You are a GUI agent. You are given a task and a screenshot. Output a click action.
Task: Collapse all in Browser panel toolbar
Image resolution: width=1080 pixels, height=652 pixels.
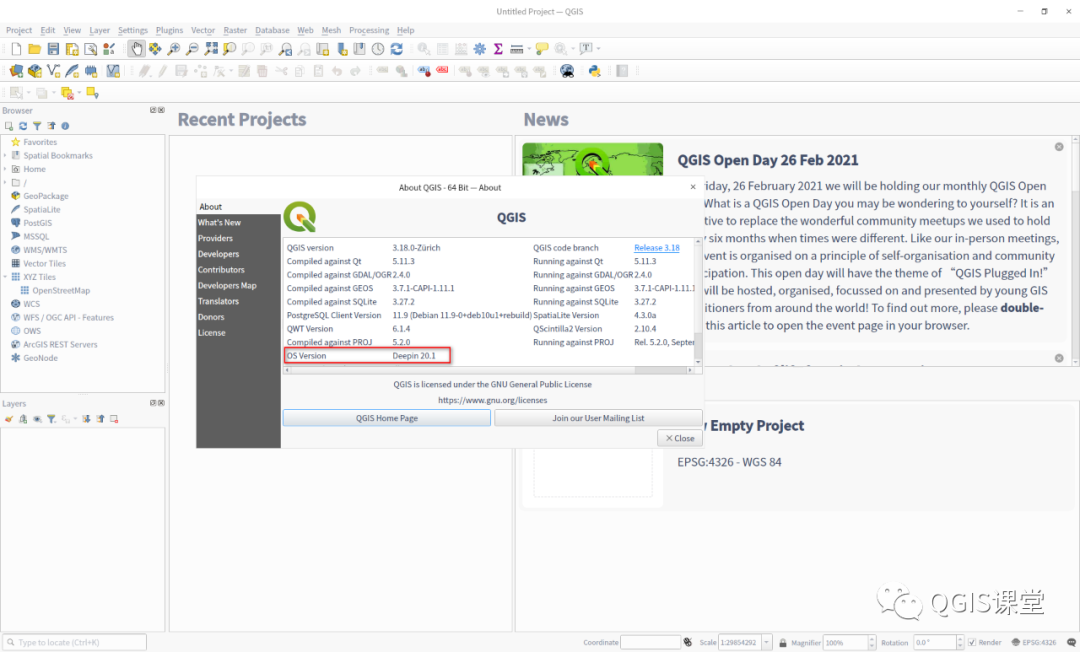point(51,126)
